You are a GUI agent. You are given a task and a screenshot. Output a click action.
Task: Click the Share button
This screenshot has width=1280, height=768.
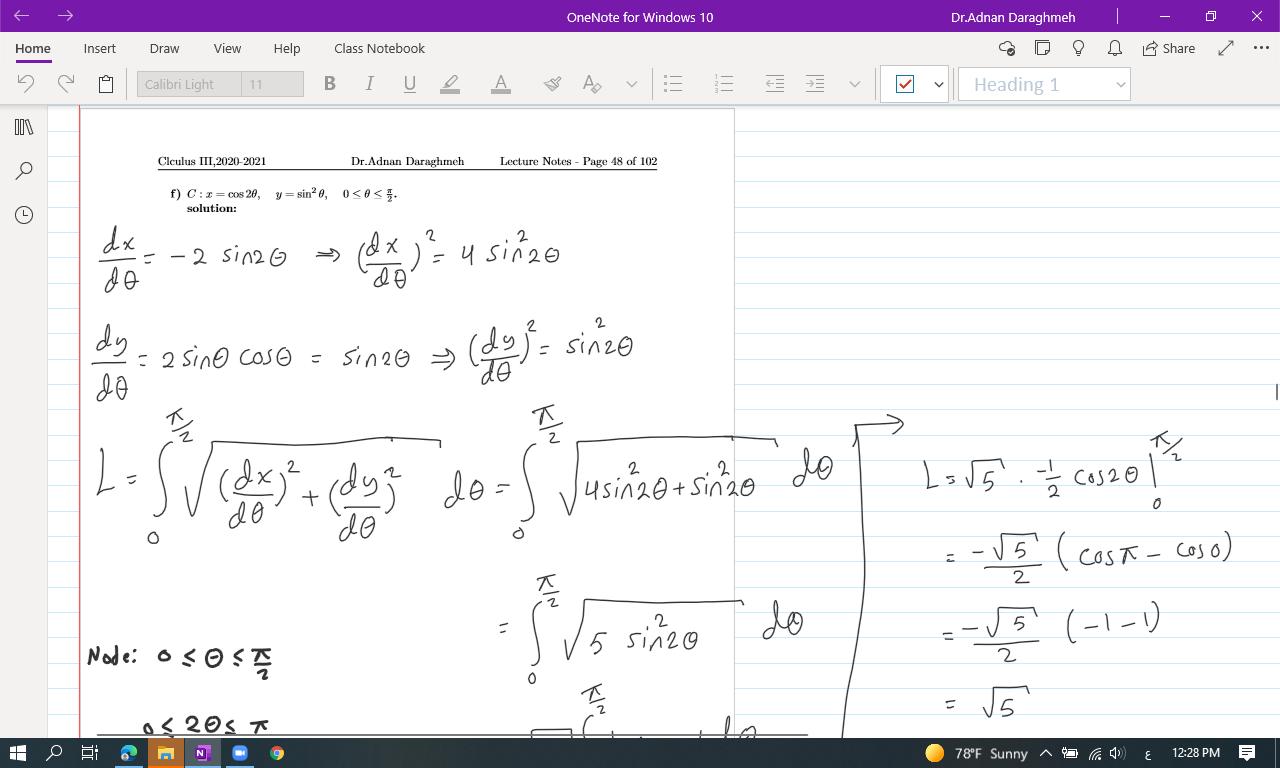[x=1168, y=48]
